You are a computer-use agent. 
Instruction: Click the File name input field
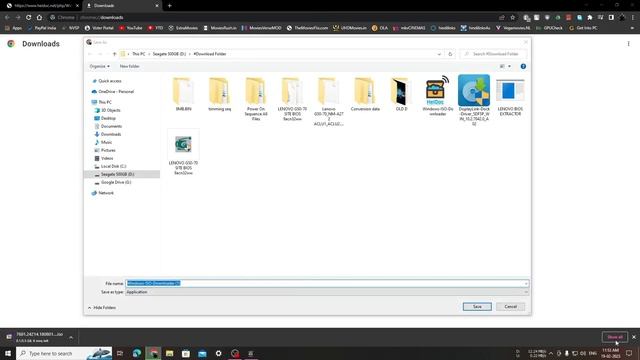(x=324, y=283)
